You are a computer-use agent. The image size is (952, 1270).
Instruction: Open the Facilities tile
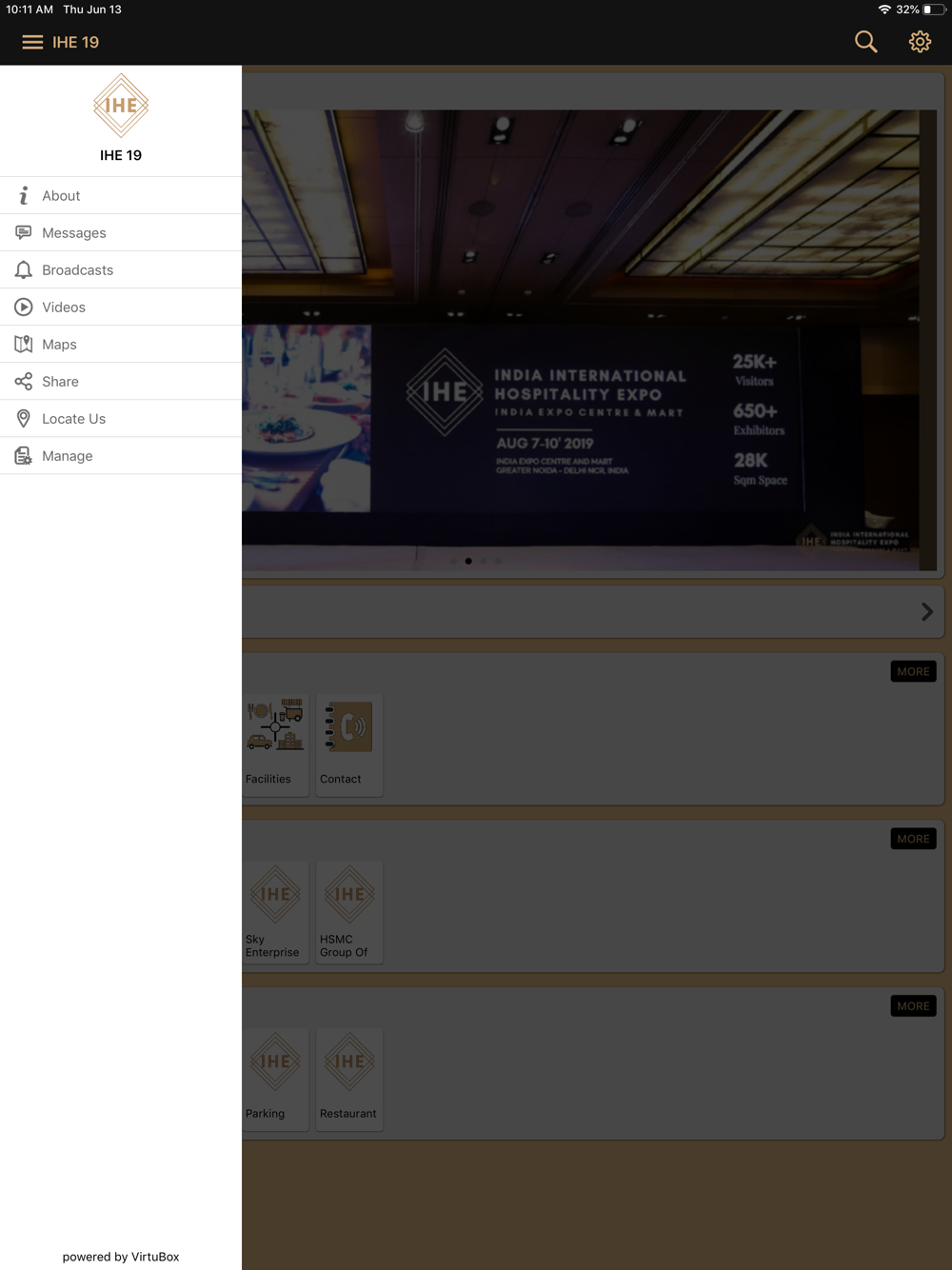pyautogui.click(x=275, y=744)
